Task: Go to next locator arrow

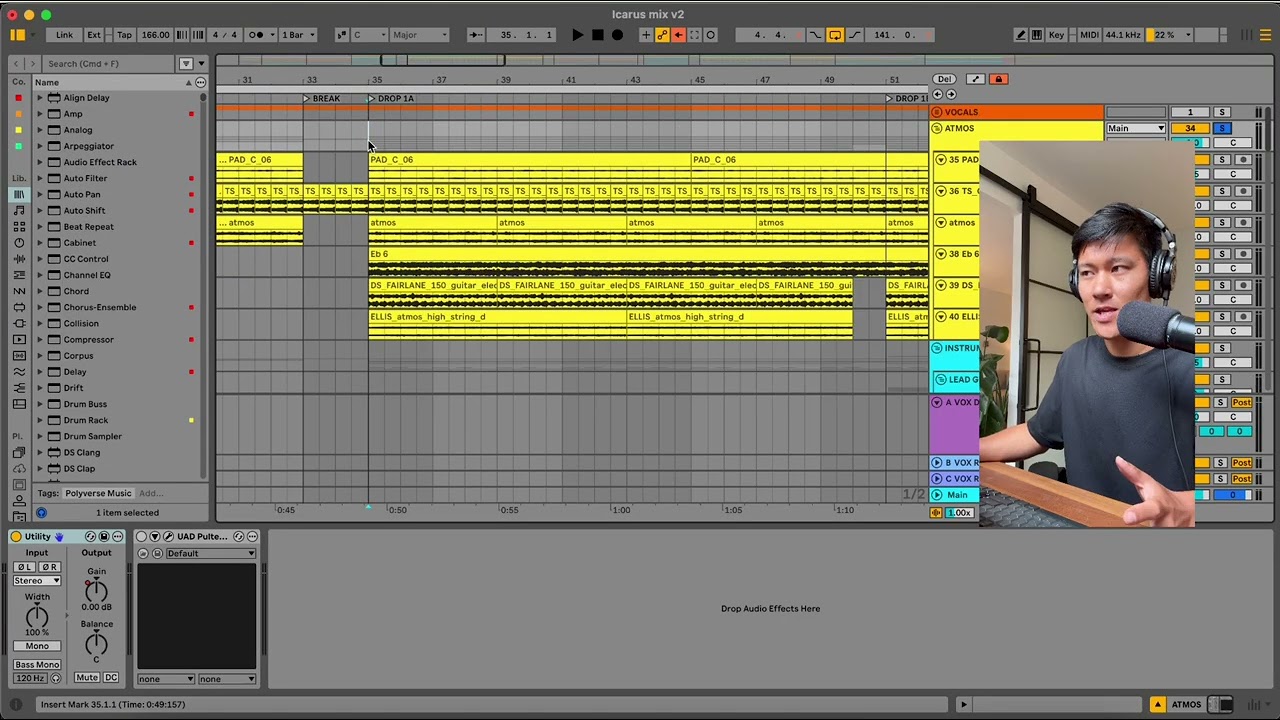Action: 950,95
